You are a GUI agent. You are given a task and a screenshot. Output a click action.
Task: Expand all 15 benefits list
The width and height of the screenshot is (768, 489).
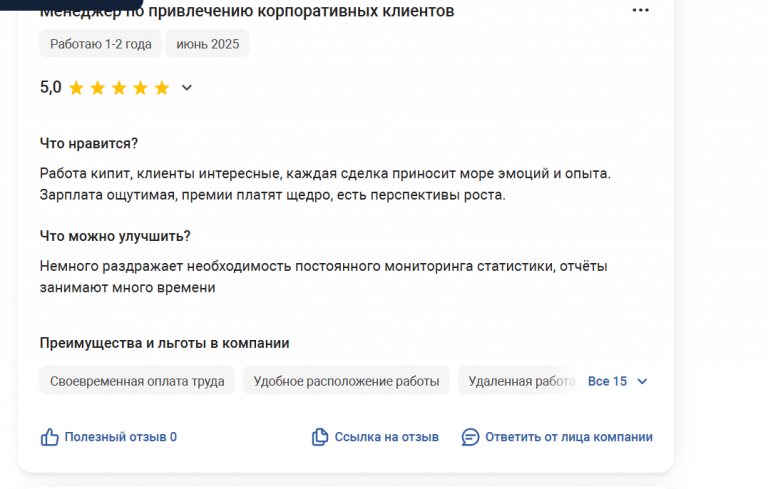click(x=607, y=381)
